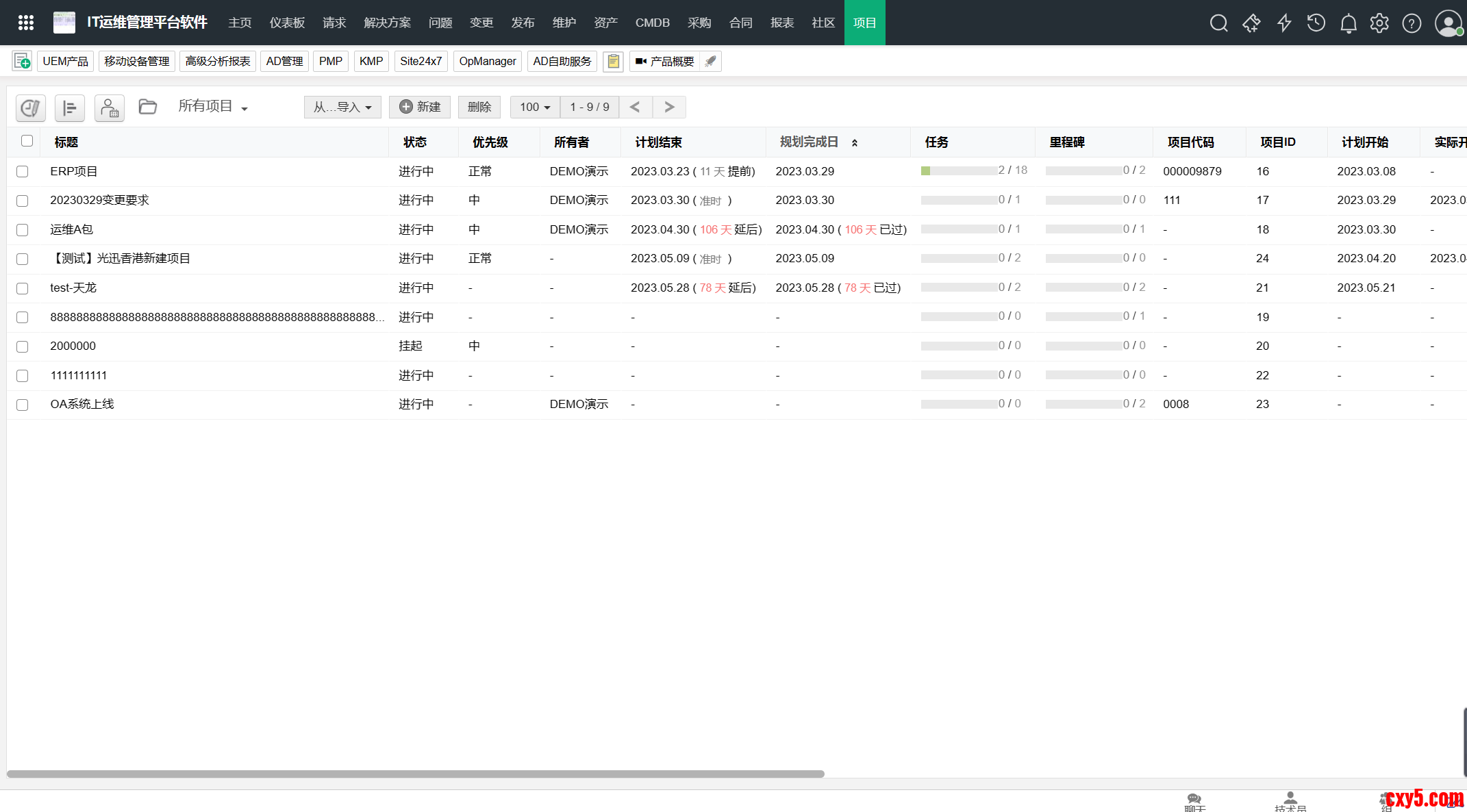Image resolution: width=1467 pixels, height=812 pixels.
Task: Go to the CMDB menu tab
Action: [x=652, y=23]
